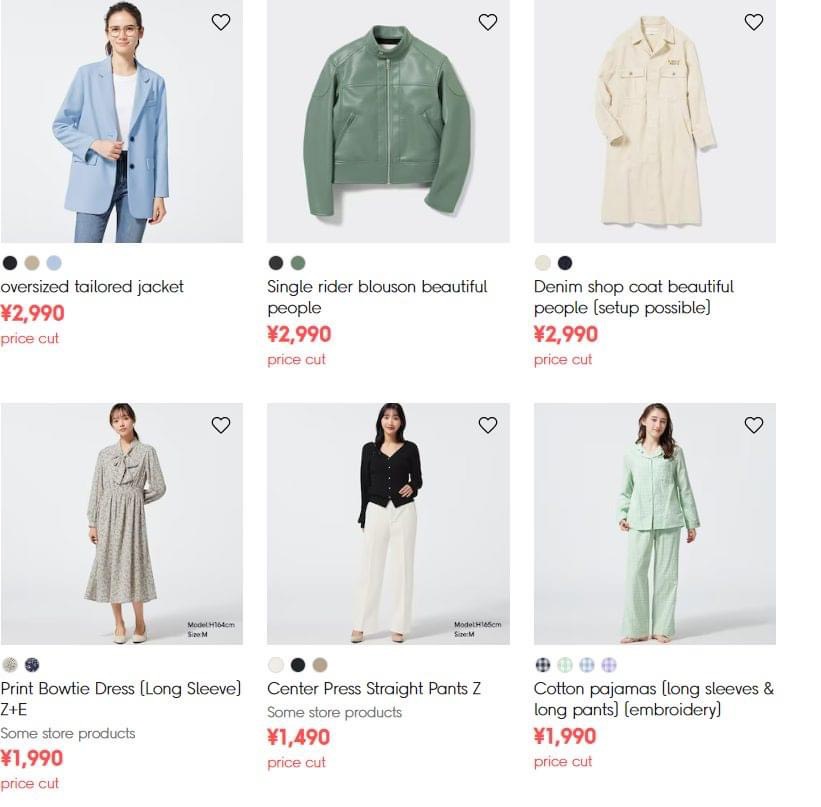Wishlist the Cotton pajamas via heart icon
The image size is (821, 807).
coord(754,425)
